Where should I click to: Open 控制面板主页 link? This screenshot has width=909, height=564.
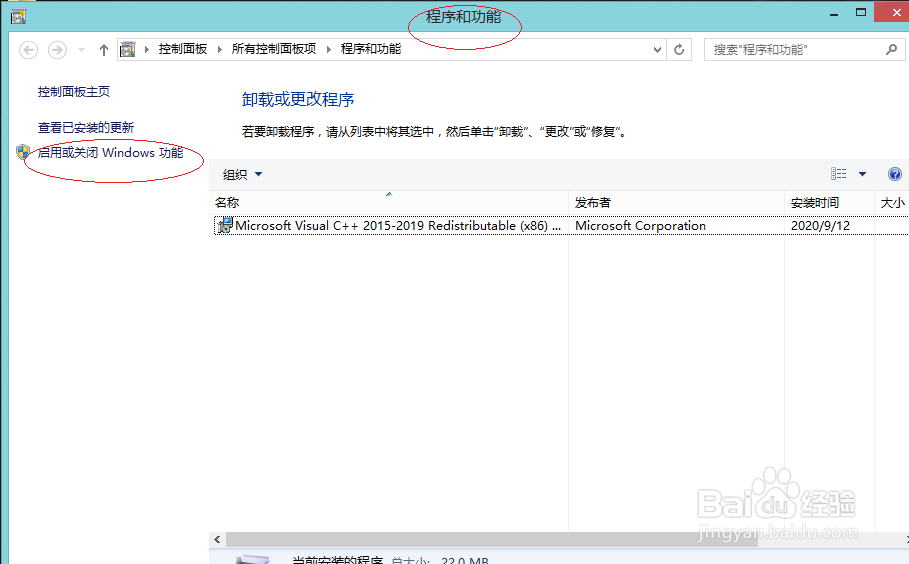[74, 92]
